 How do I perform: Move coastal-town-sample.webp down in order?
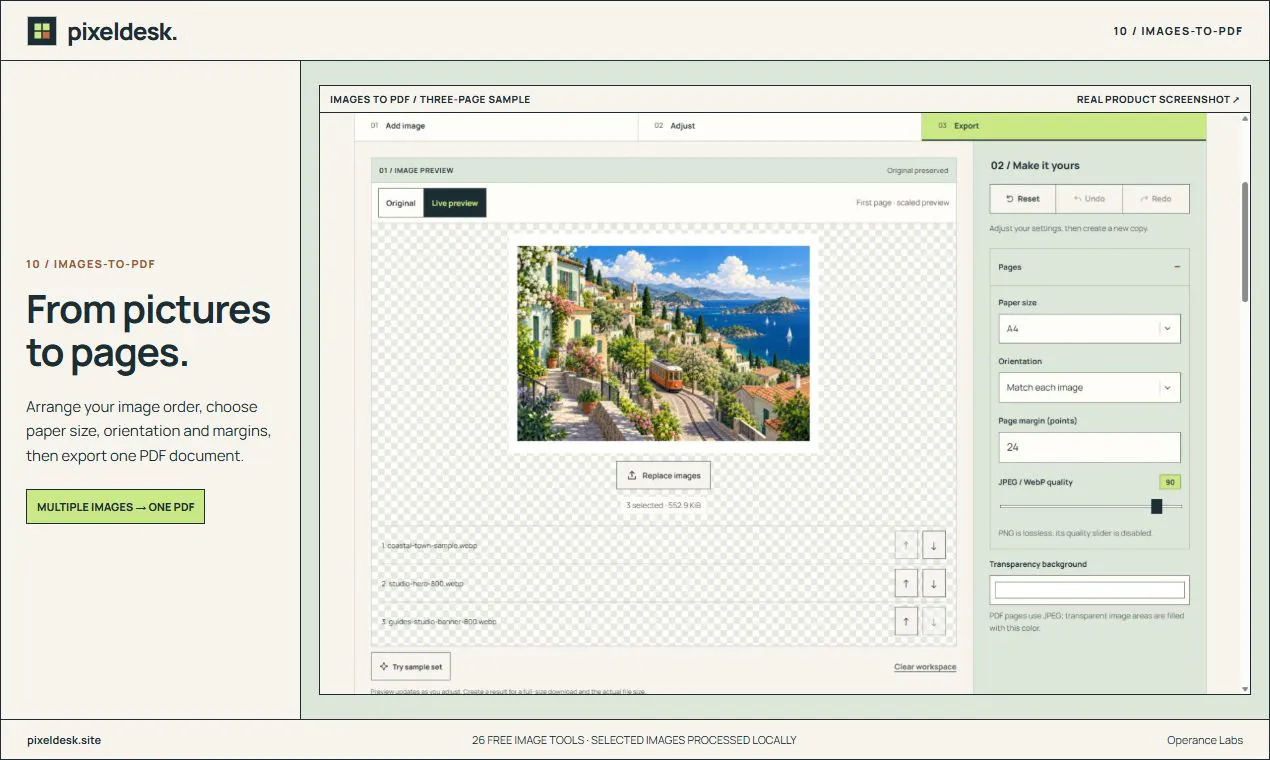coord(933,545)
